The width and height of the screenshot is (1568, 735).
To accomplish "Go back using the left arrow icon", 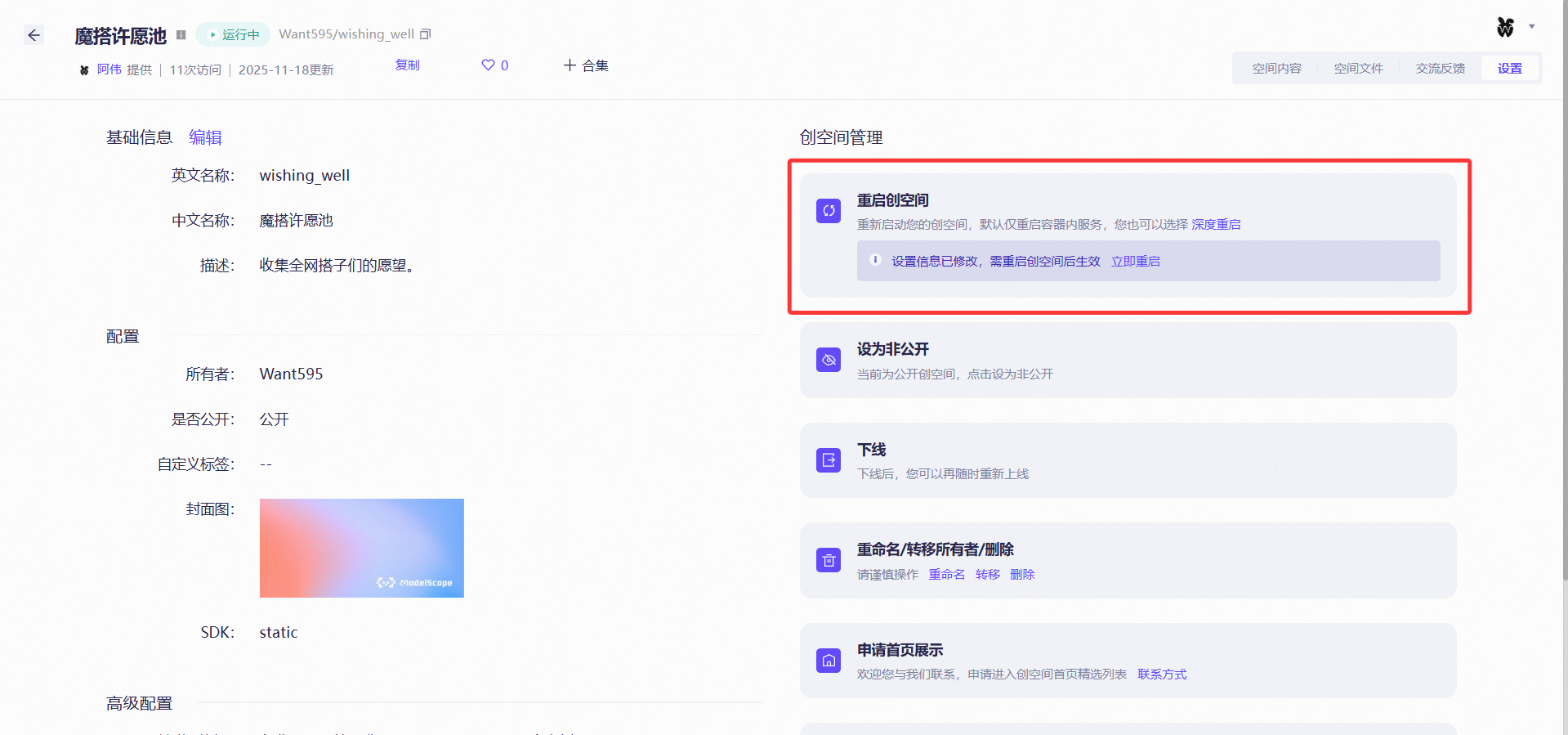I will [x=34, y=35].
